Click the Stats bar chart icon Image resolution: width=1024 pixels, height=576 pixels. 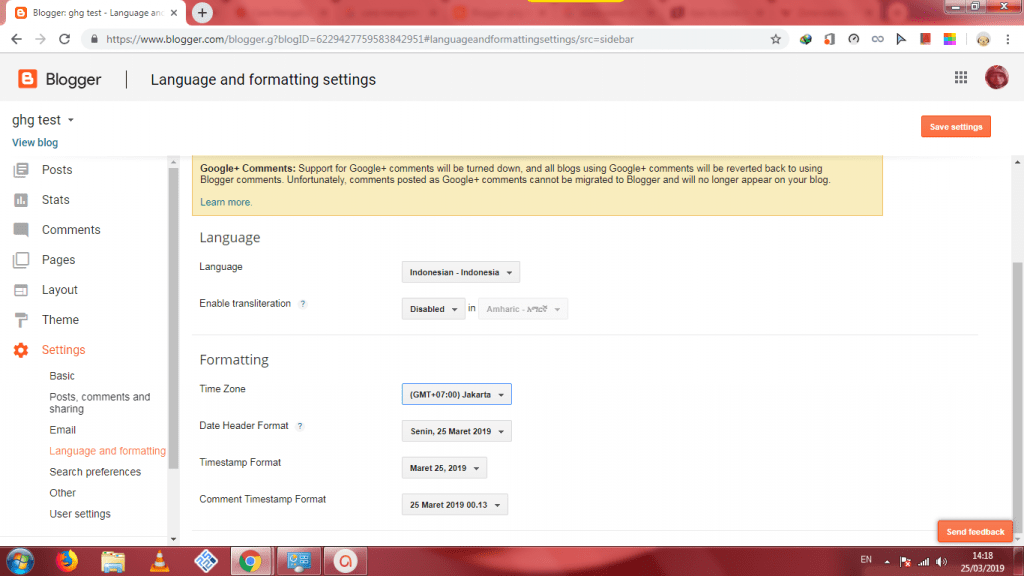point(21,200)
